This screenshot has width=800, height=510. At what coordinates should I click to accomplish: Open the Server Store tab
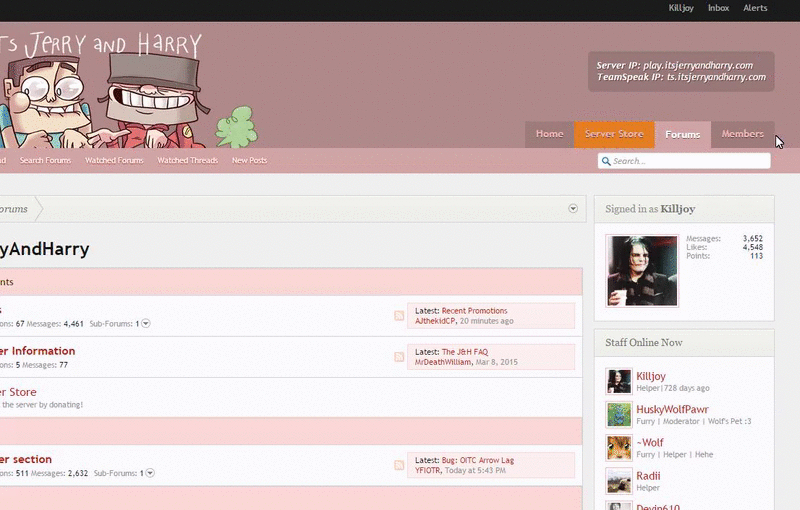click(x=614, y=135)
